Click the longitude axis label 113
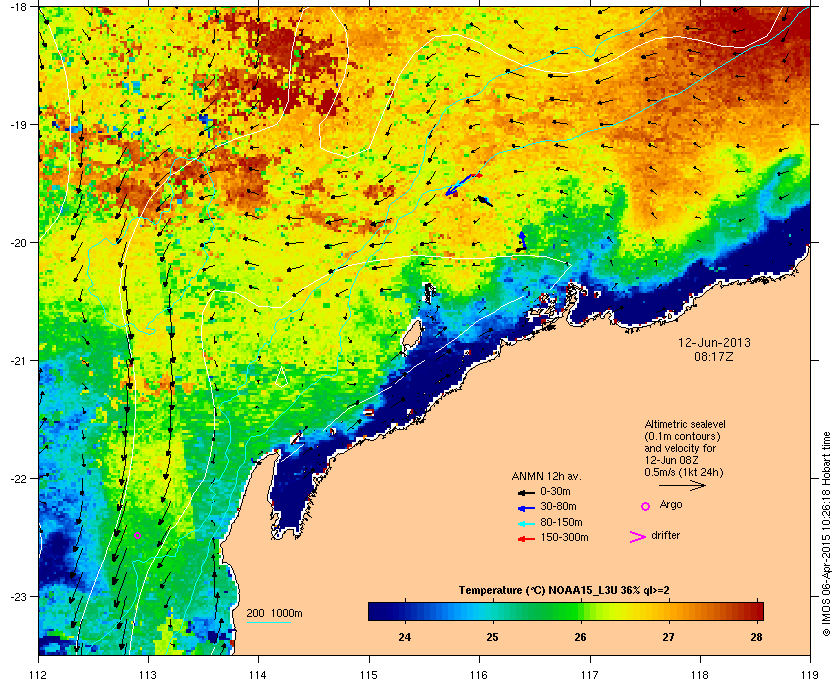This screenshot has height=680, width=840. click(148, 674)
